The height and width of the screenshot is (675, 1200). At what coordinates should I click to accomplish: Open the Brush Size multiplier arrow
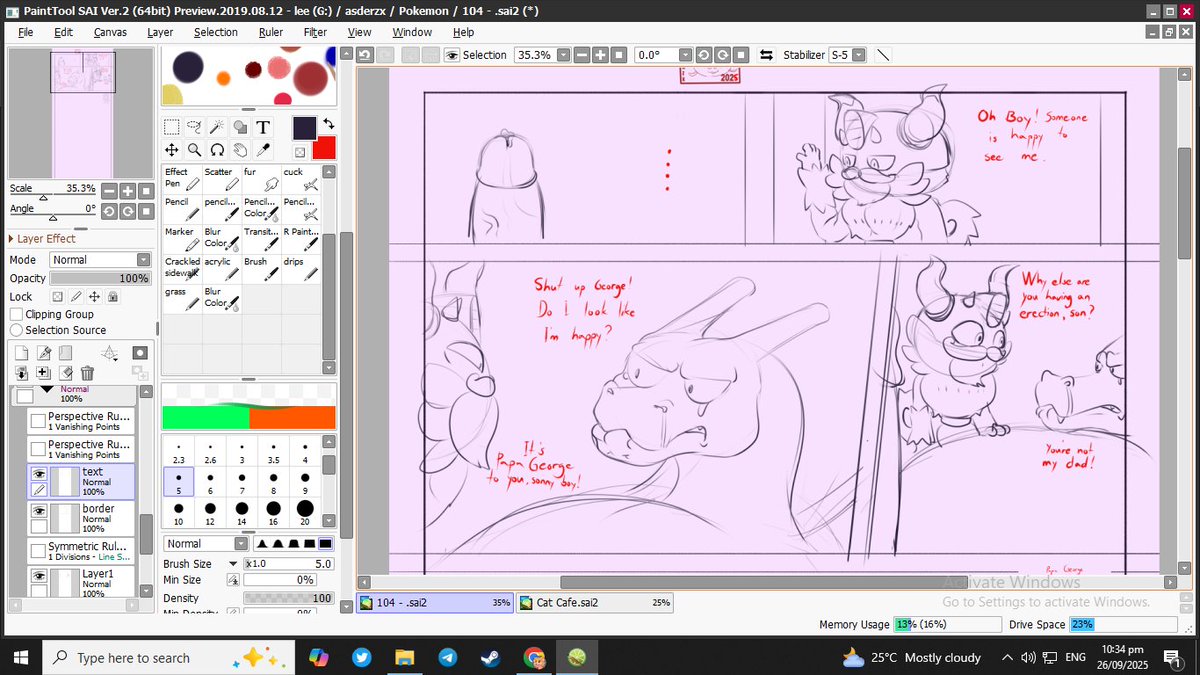[233, 564]
